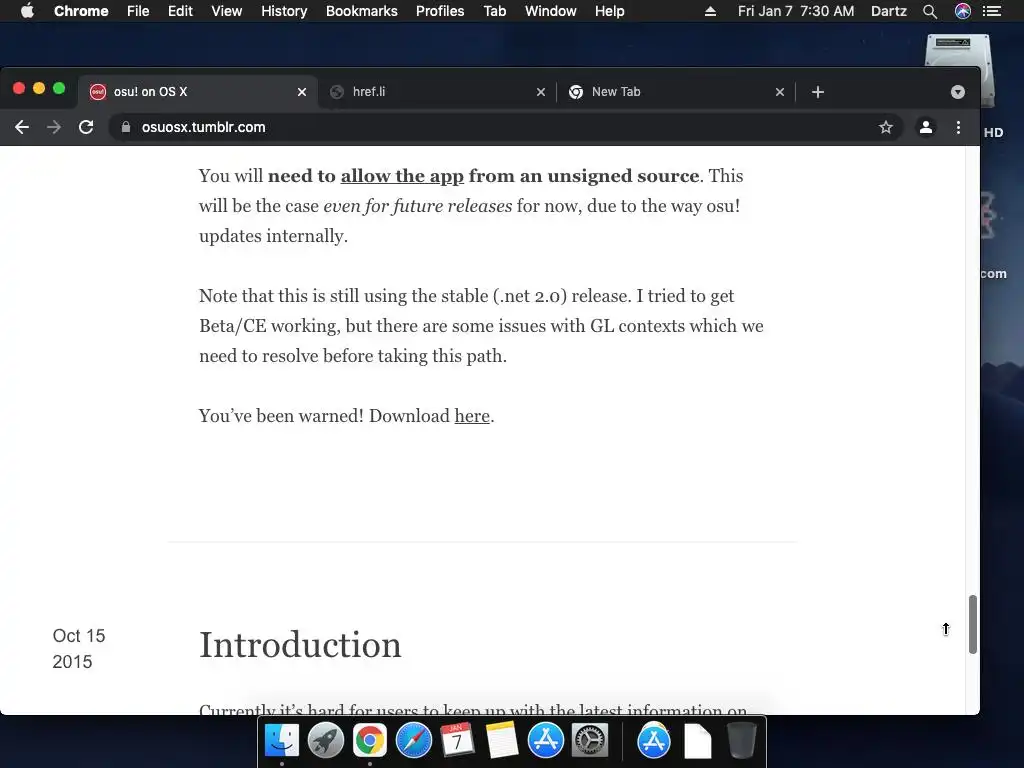The height and width of the screenshot is (768, 1024).
Task: Switch to the New Tab tab
Action: [676, 92]
